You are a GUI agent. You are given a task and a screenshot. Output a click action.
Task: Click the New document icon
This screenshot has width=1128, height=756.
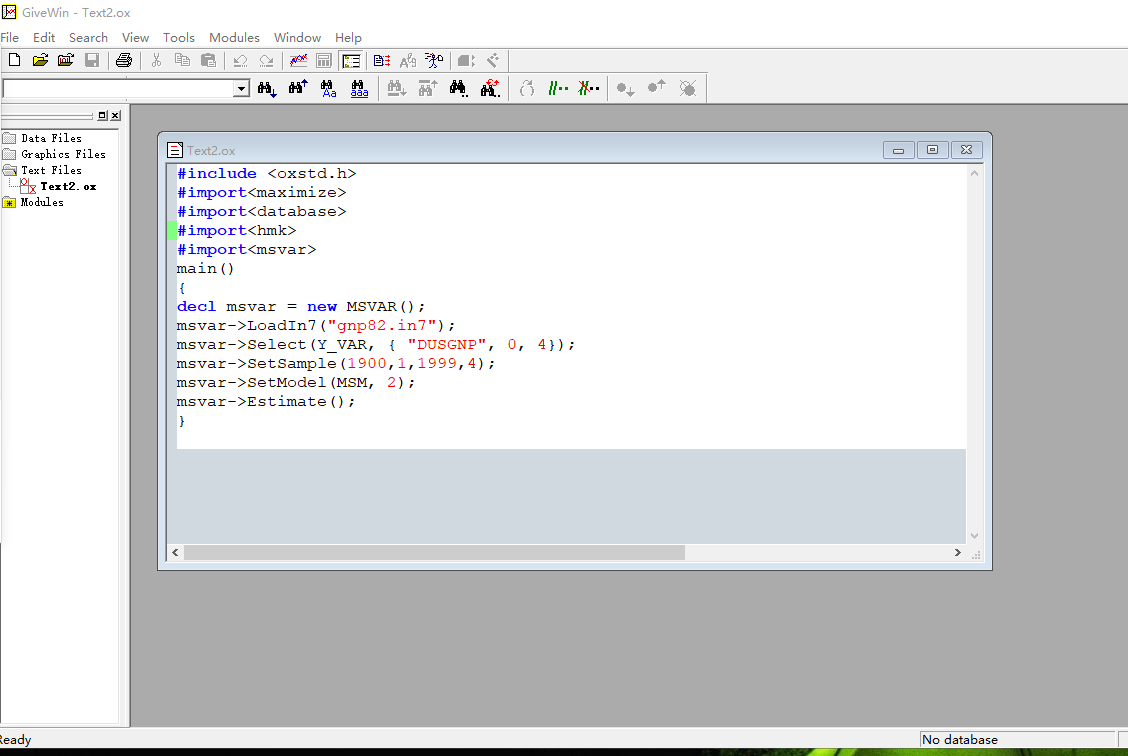(13, 61)
